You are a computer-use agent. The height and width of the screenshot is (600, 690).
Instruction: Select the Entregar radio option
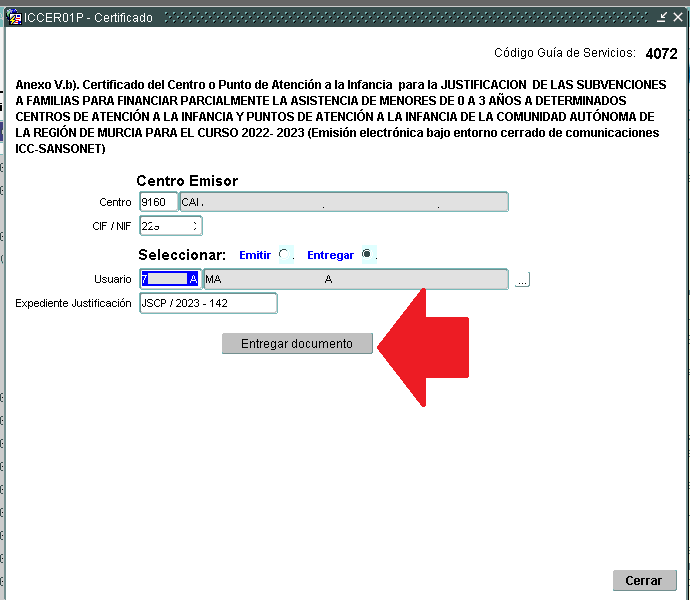[368, 255]
